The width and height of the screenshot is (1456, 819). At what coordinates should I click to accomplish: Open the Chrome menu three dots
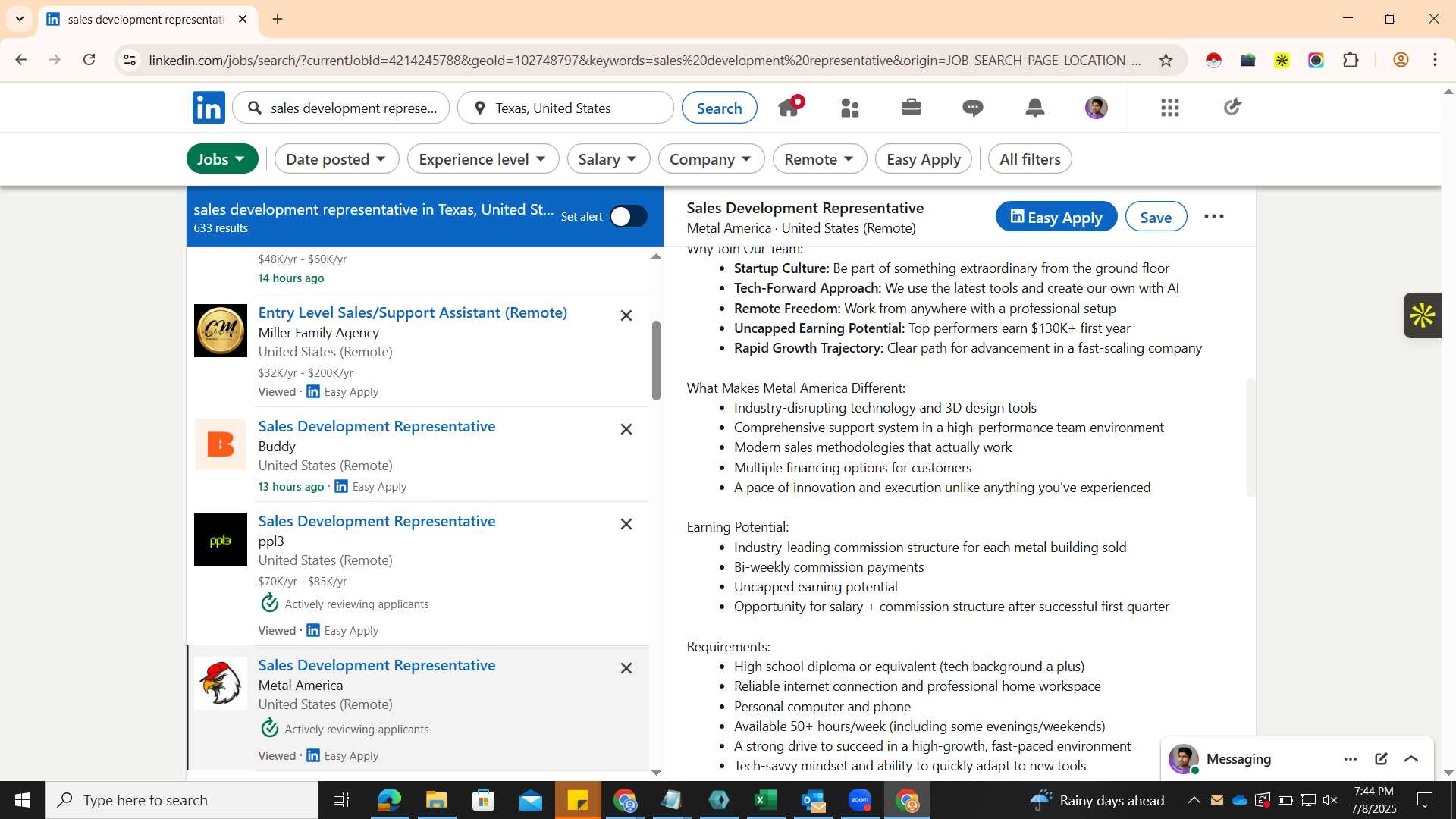click(1436, 60)
